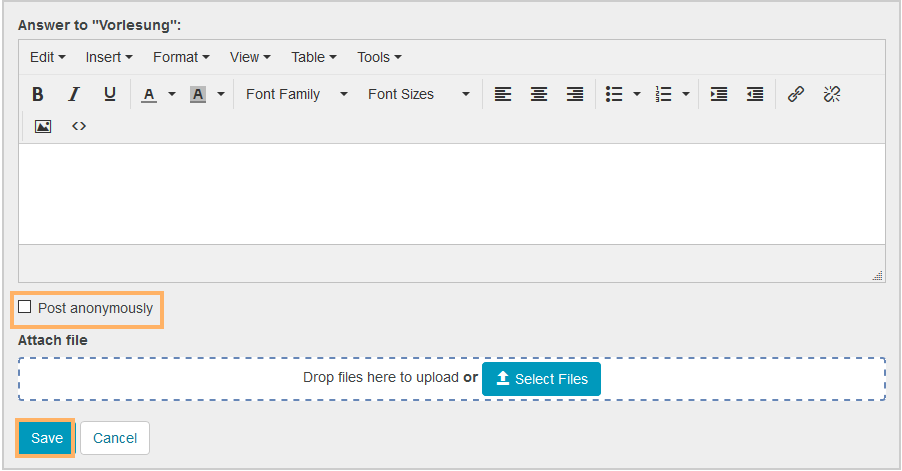This screenshot has width=902, height=471.
Task: Remove link using unlink icon
Action: pyautogui.click(x=832, y=94)
